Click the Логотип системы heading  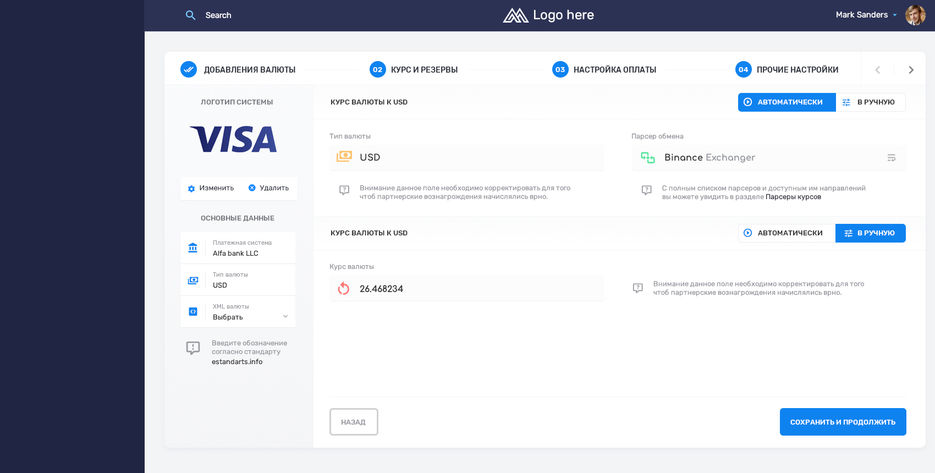[x=237, y=102]
